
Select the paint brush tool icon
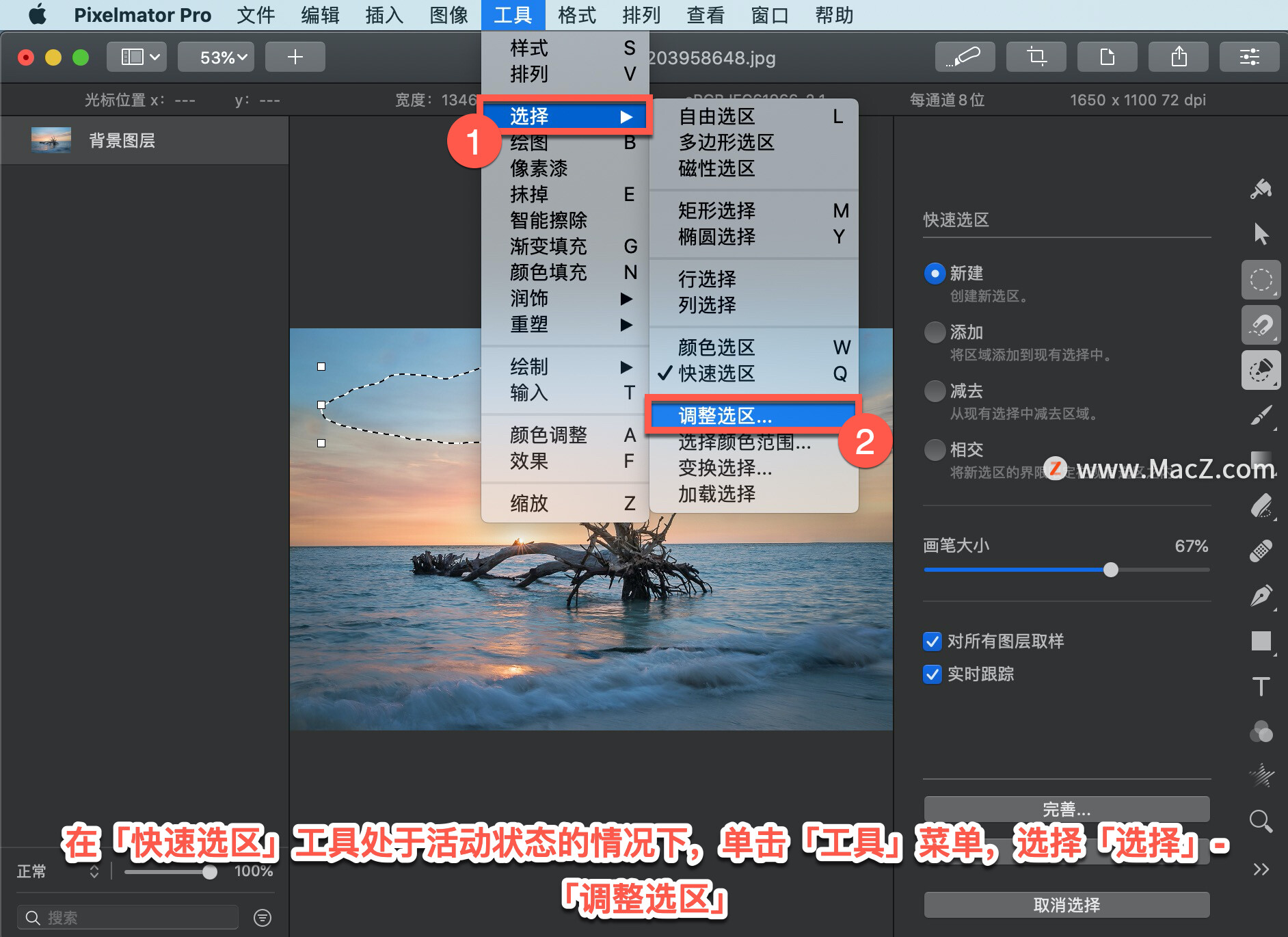[x=1261, y=415]
